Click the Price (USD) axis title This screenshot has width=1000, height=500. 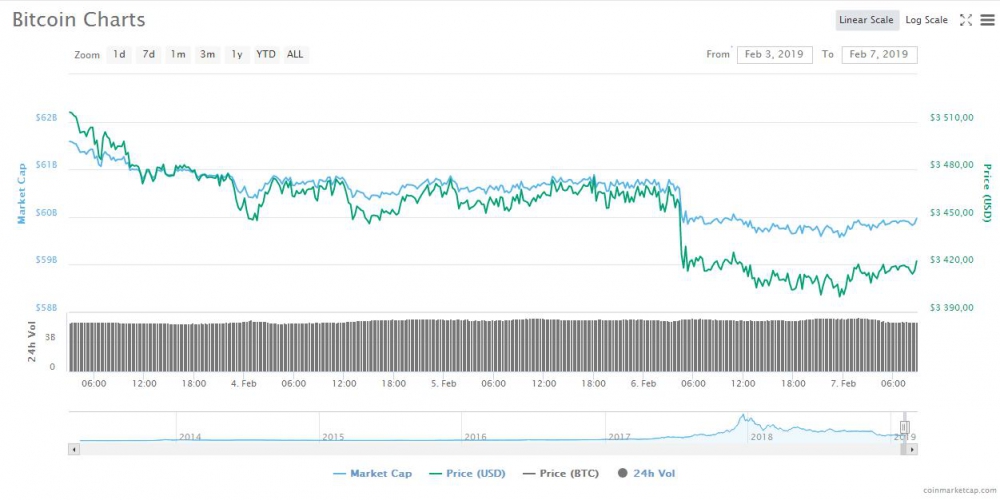click(987, 193)
